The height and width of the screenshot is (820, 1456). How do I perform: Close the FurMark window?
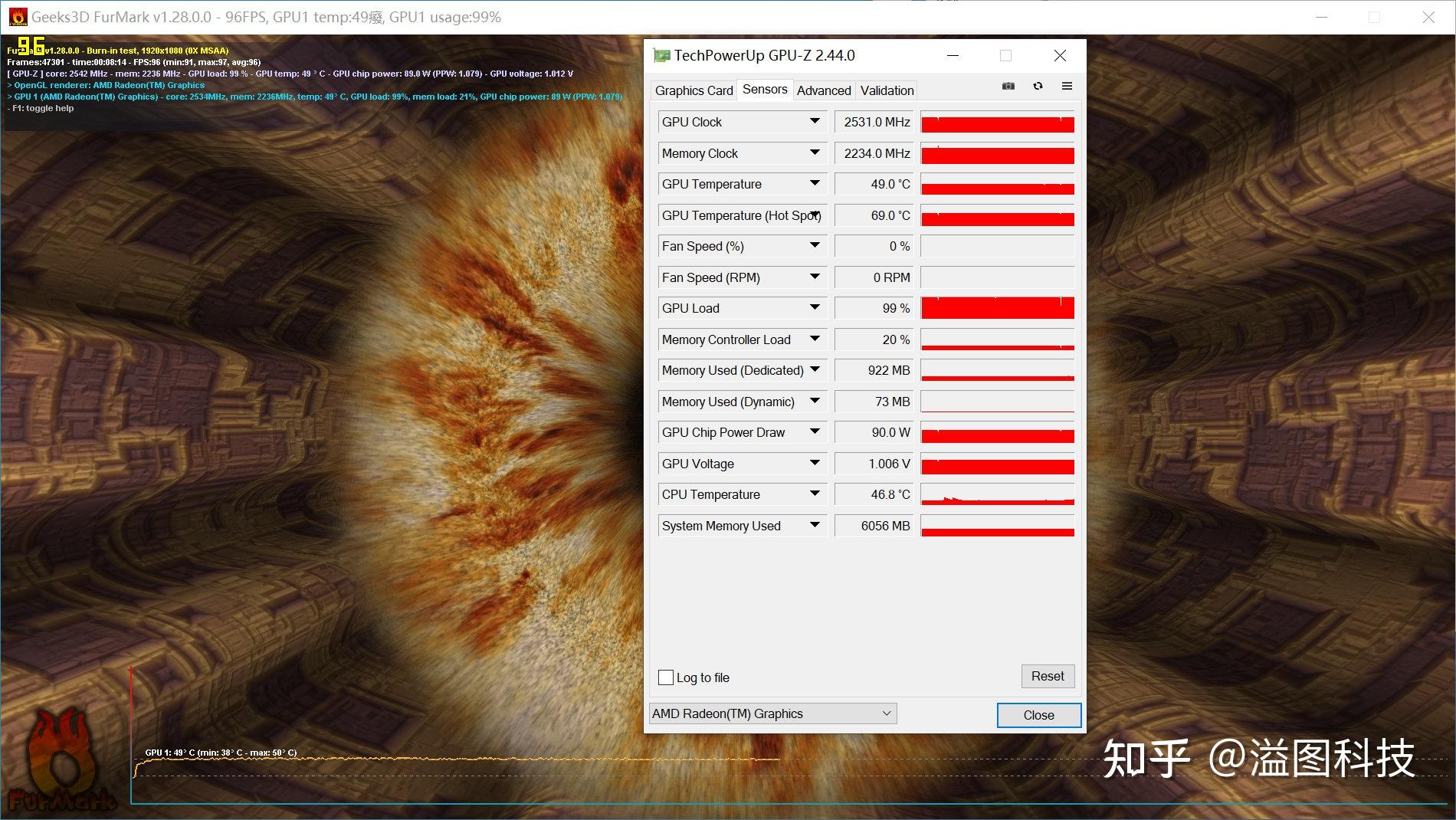1428,17
